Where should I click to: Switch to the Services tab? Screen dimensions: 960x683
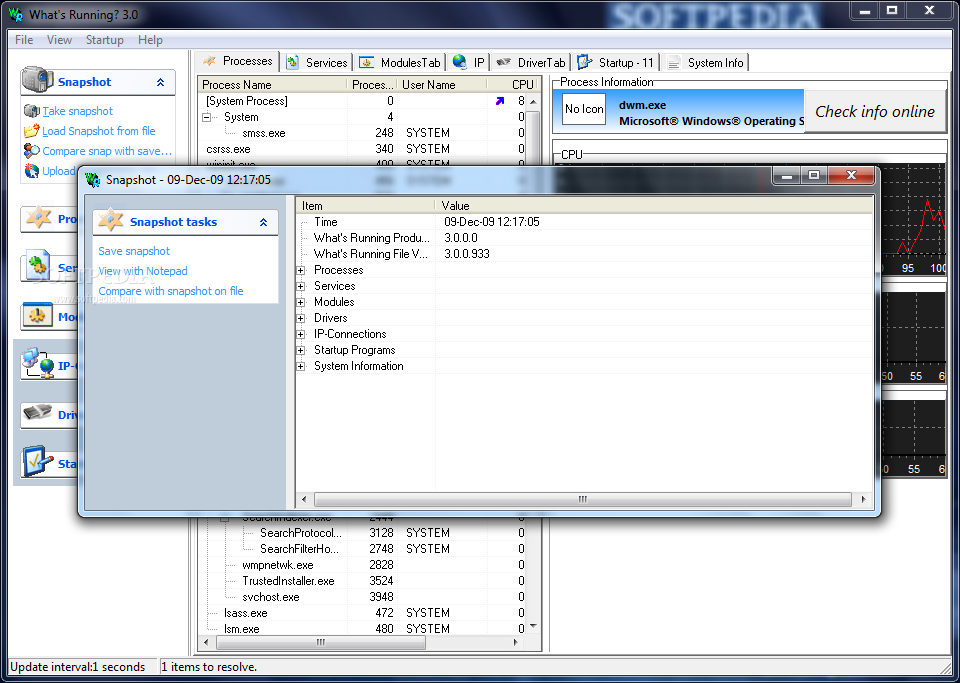point(317,62)
